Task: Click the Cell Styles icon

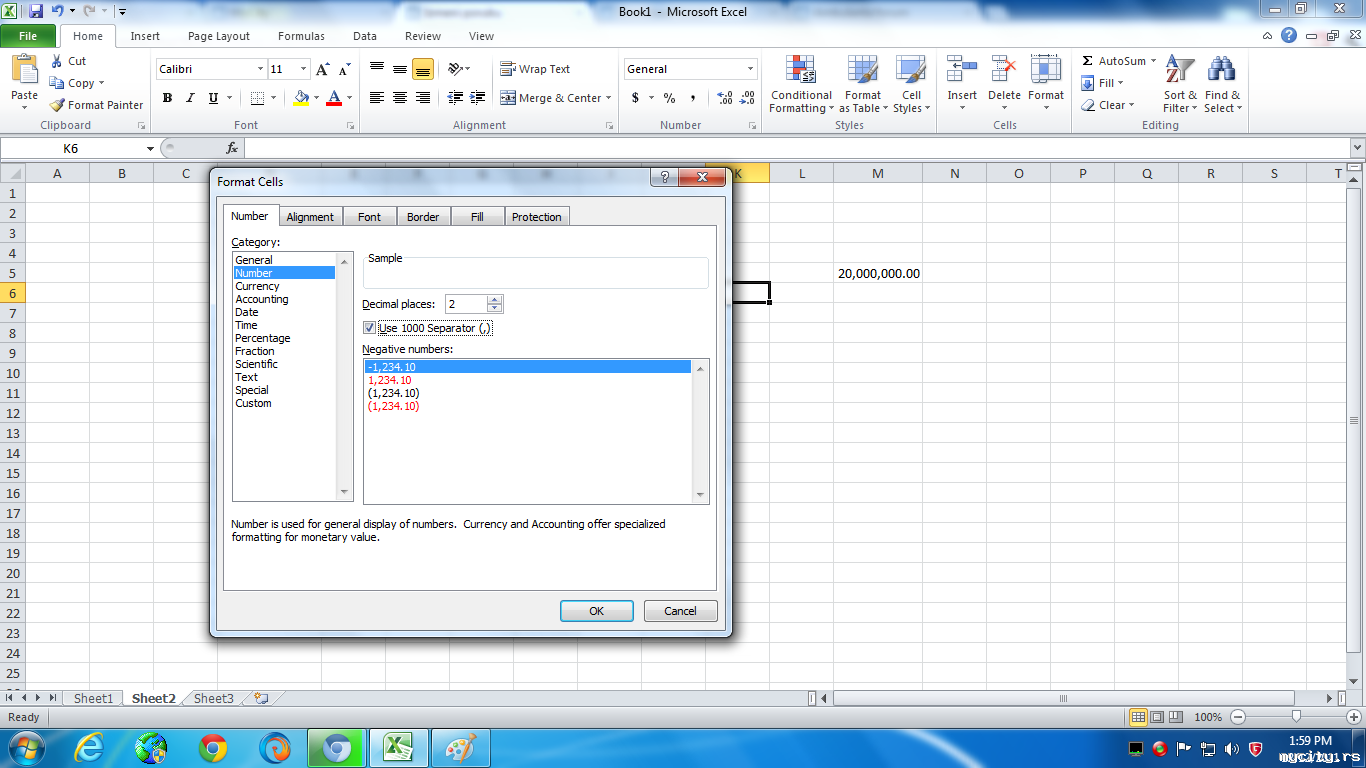Action: [x=911, y=70]
